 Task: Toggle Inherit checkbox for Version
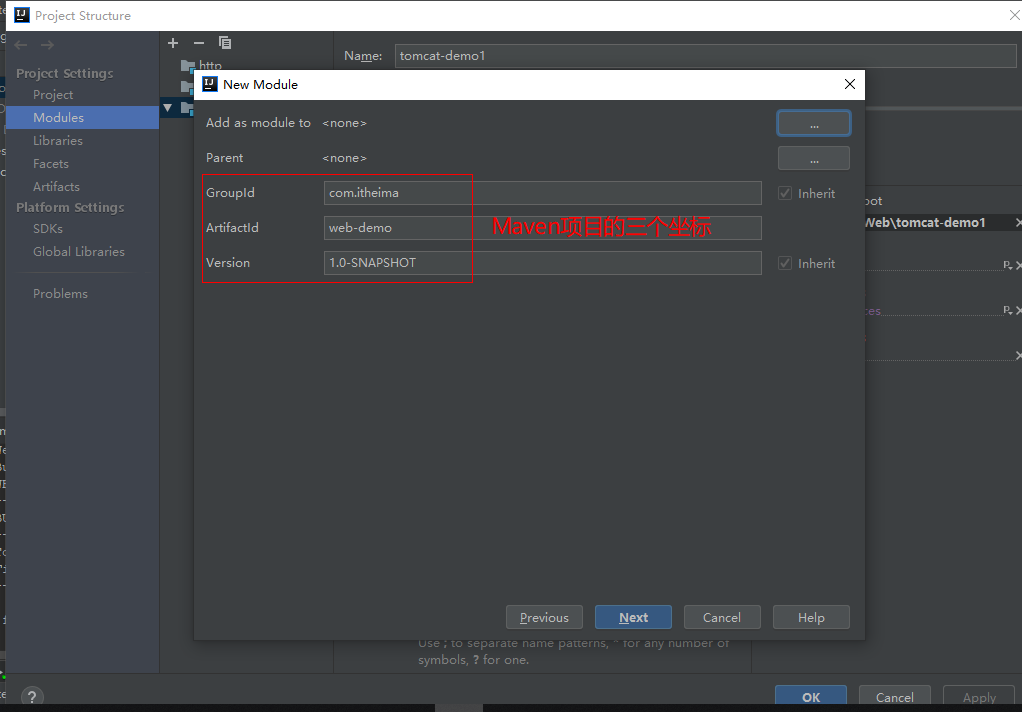[x=785, y=263]
